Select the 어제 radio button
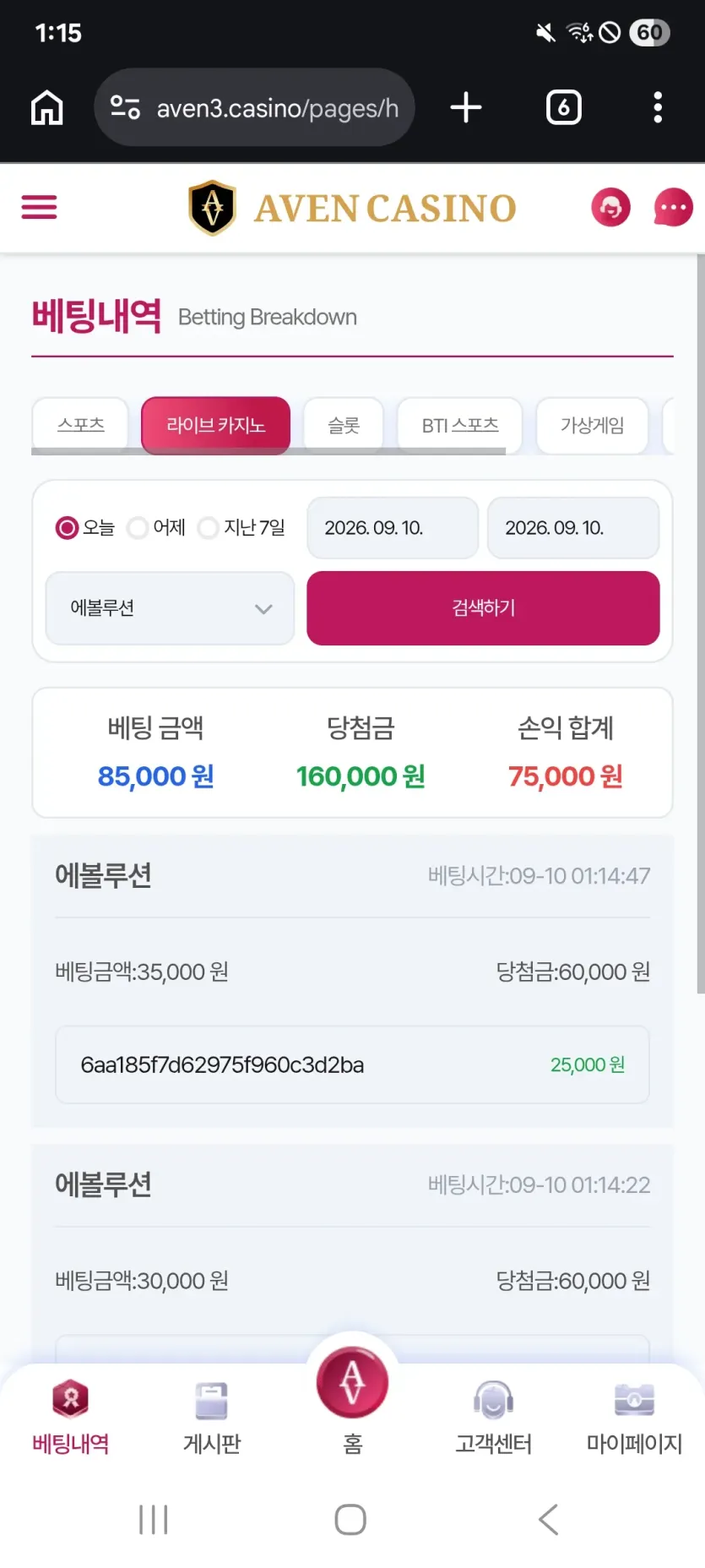The image size is (705, 1568). point(137,528)
